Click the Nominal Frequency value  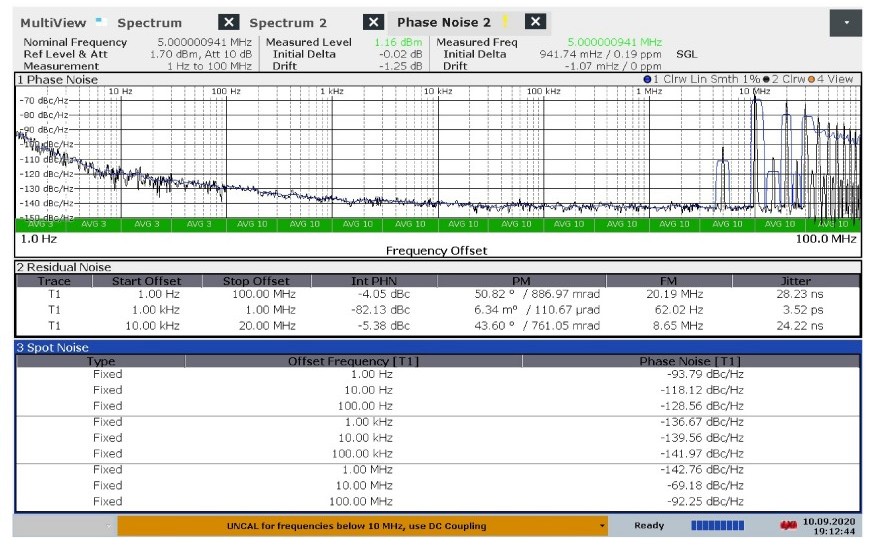(205, 42)
